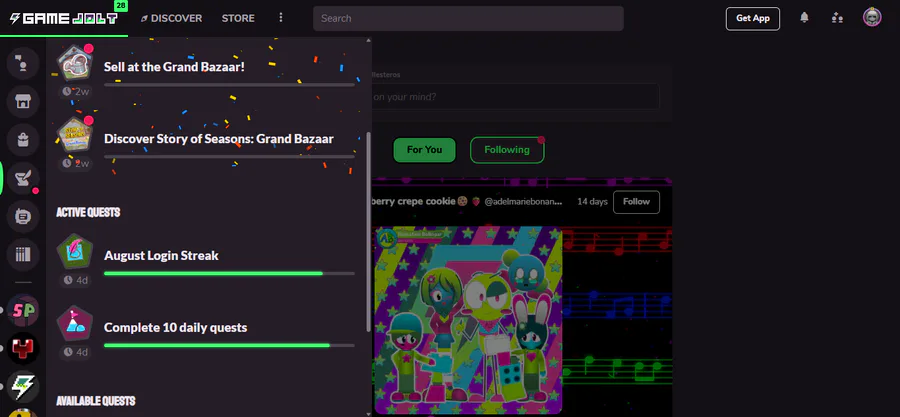
Task: Click Complete 10 daily quests progress bar
Action: point(229,345)
